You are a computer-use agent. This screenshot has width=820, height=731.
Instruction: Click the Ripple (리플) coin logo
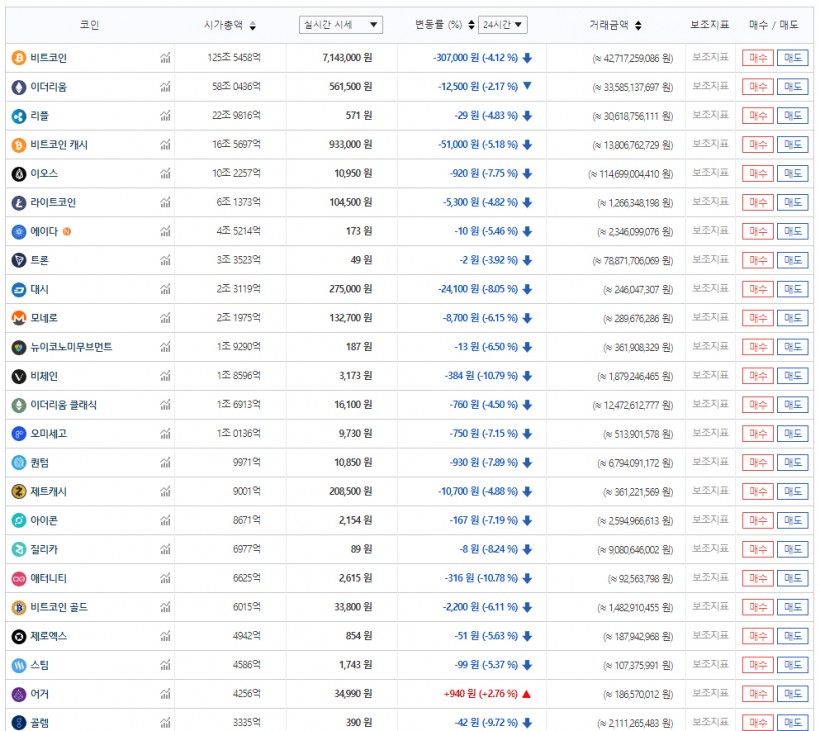[x=19, y=116]
